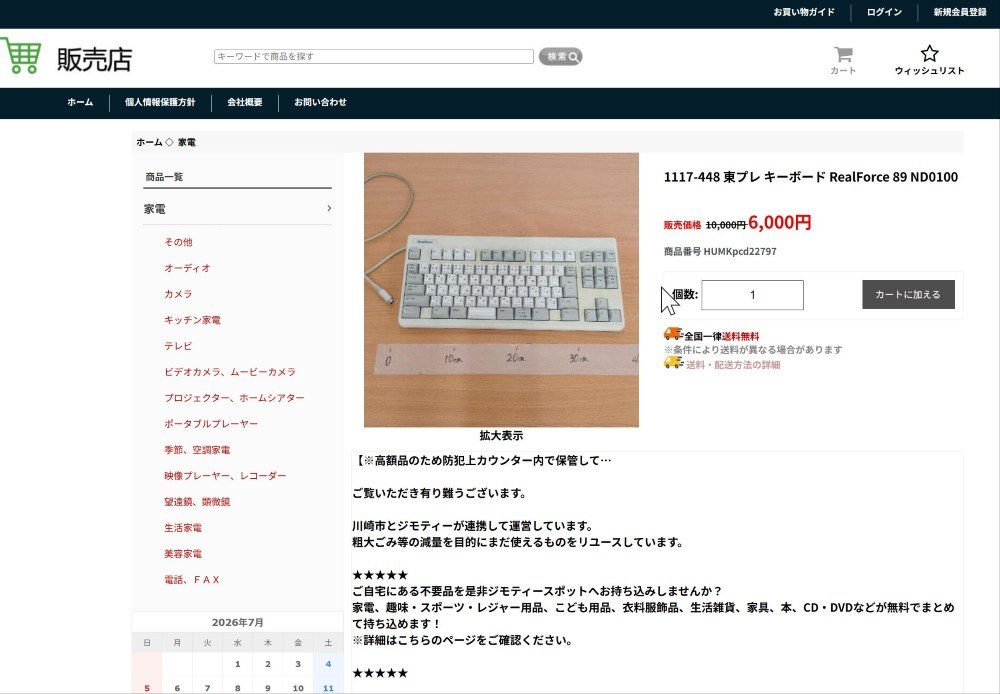Viewport: 1000px width, 694px height.
Task: Open the お買い物ガイド link
Action: (804, 12)
